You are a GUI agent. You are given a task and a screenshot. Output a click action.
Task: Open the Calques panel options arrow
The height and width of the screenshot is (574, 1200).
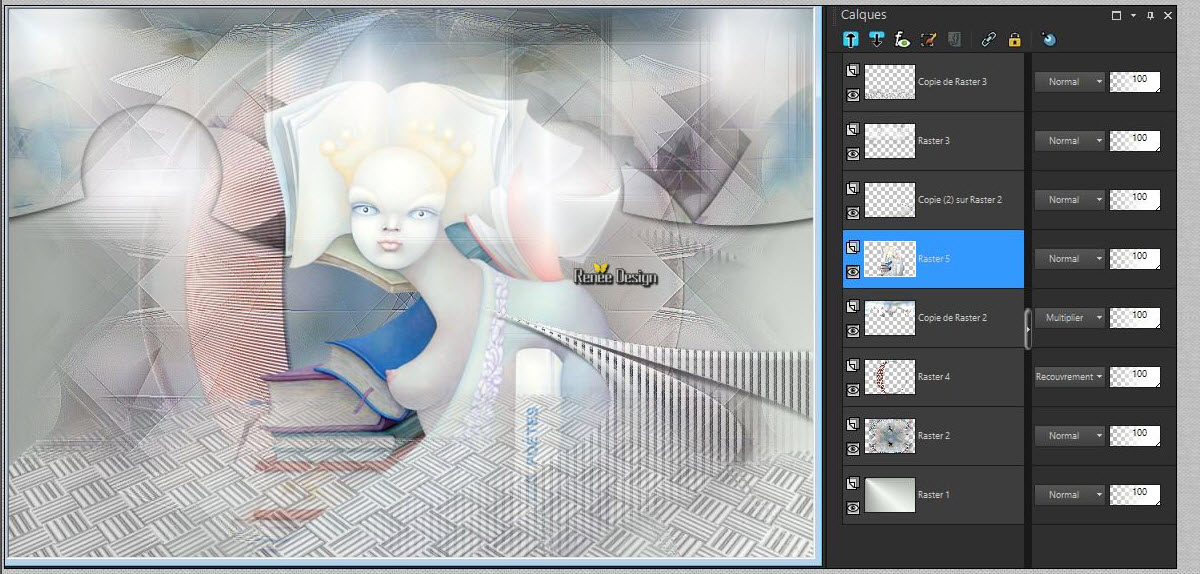[x=1133, y=15]
